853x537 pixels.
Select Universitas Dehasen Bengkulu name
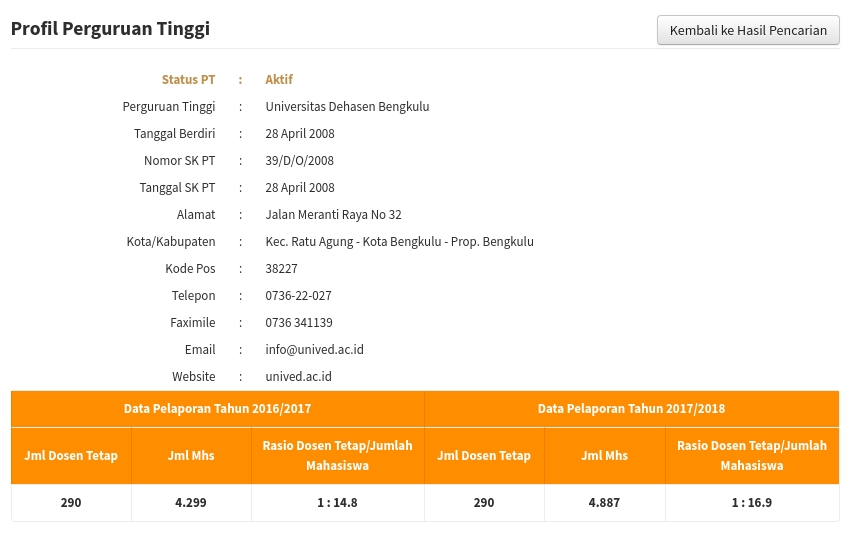347,107
